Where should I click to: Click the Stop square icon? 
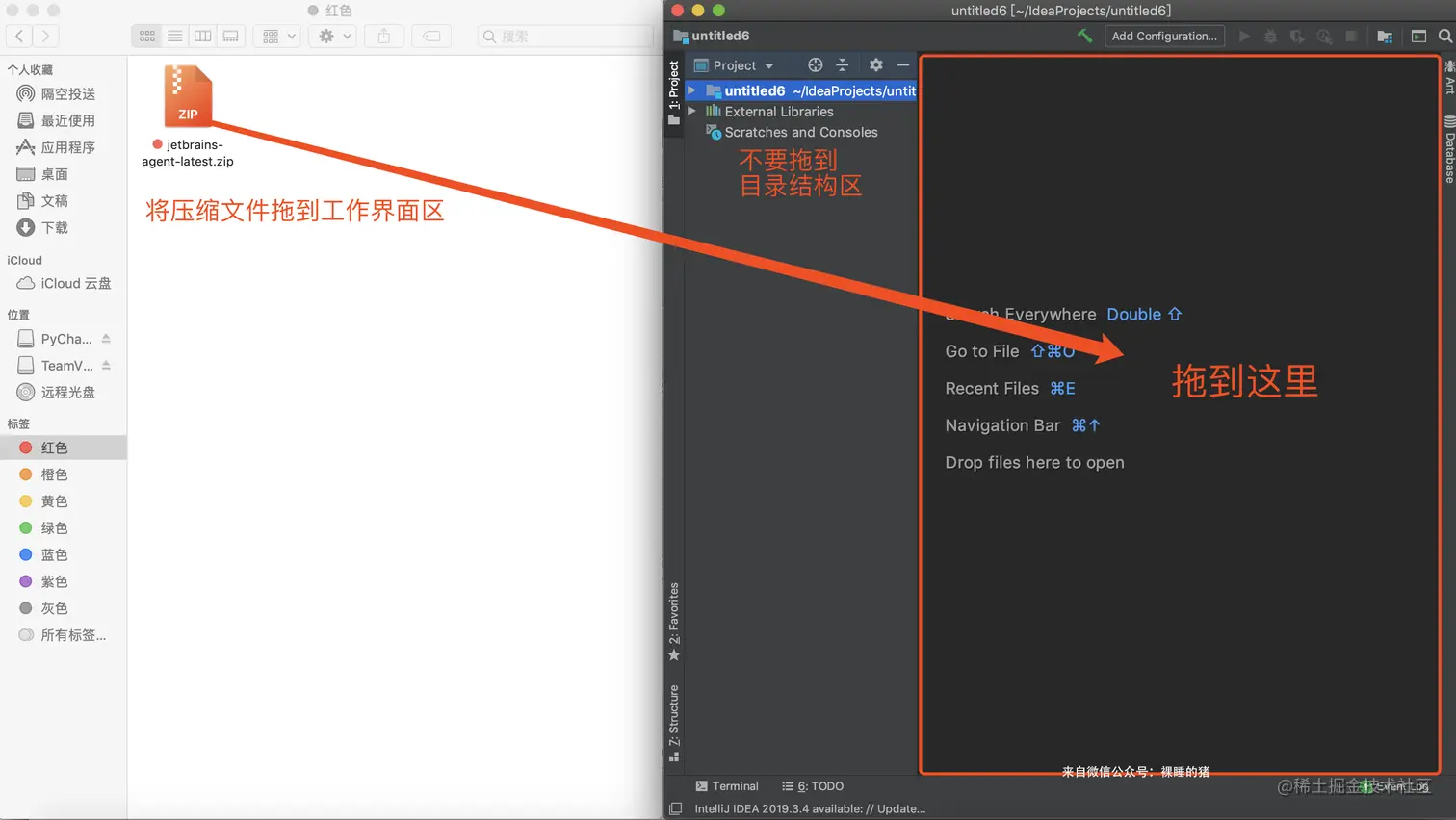tap(1351, 36)
